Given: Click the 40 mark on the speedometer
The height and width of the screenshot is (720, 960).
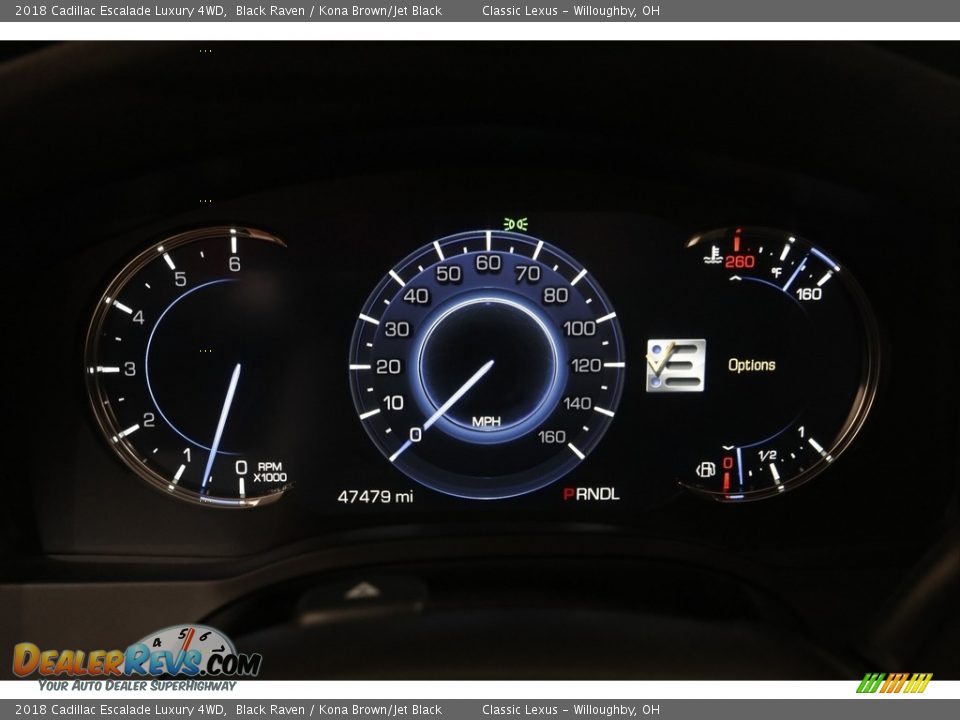Looking at the screenshot, I should [416, 296].
